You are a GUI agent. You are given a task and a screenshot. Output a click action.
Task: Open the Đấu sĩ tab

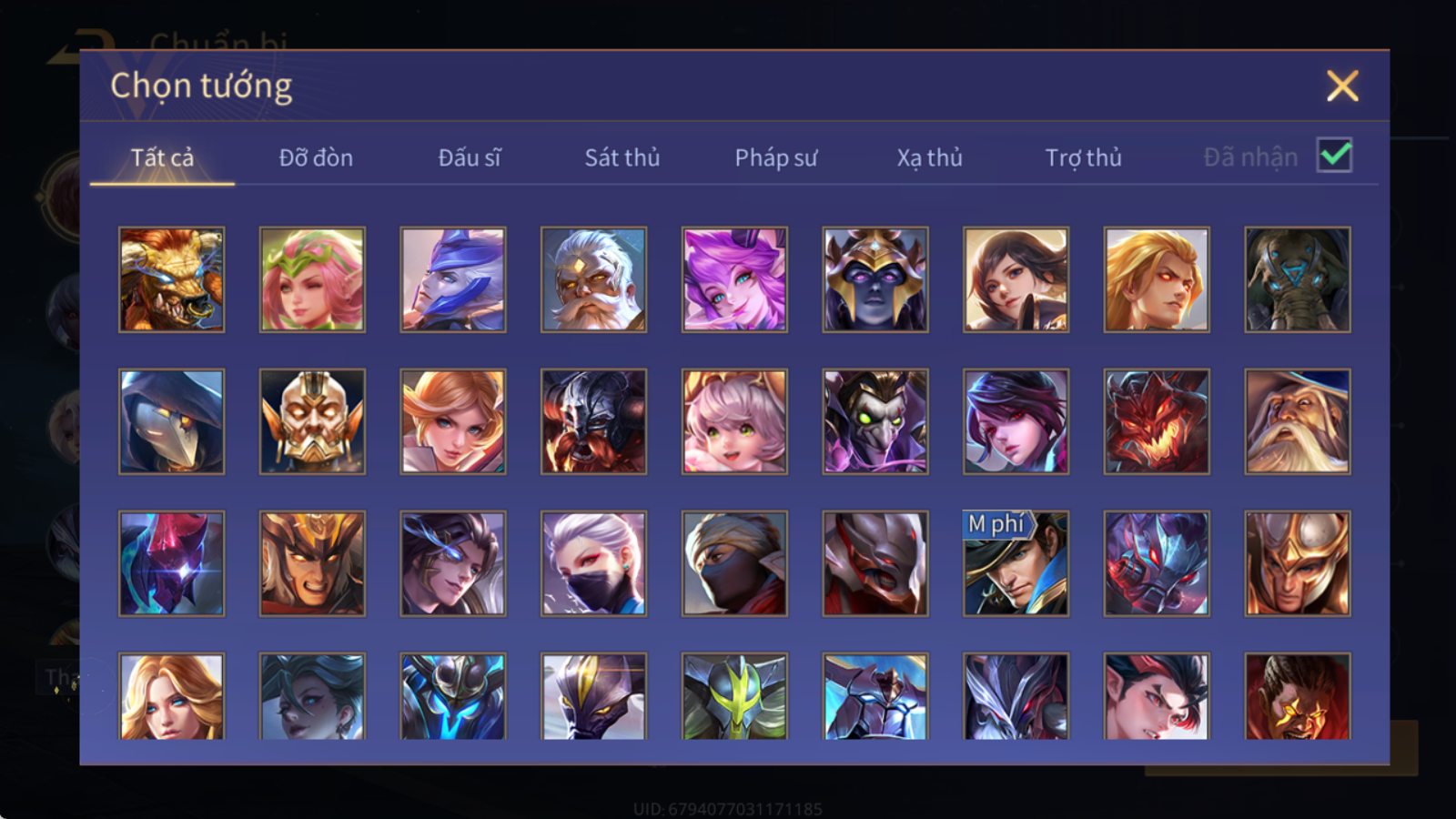(x=470, y=157)
